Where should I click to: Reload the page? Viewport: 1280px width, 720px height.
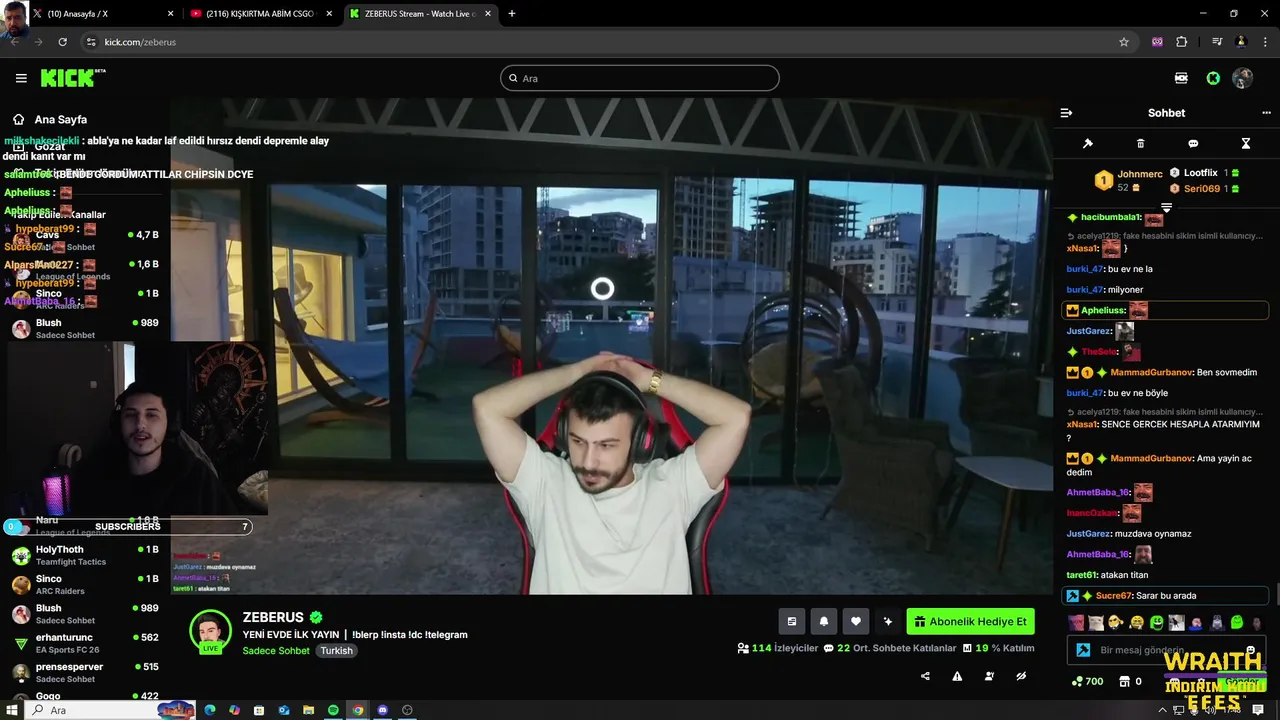click(62, 42)
